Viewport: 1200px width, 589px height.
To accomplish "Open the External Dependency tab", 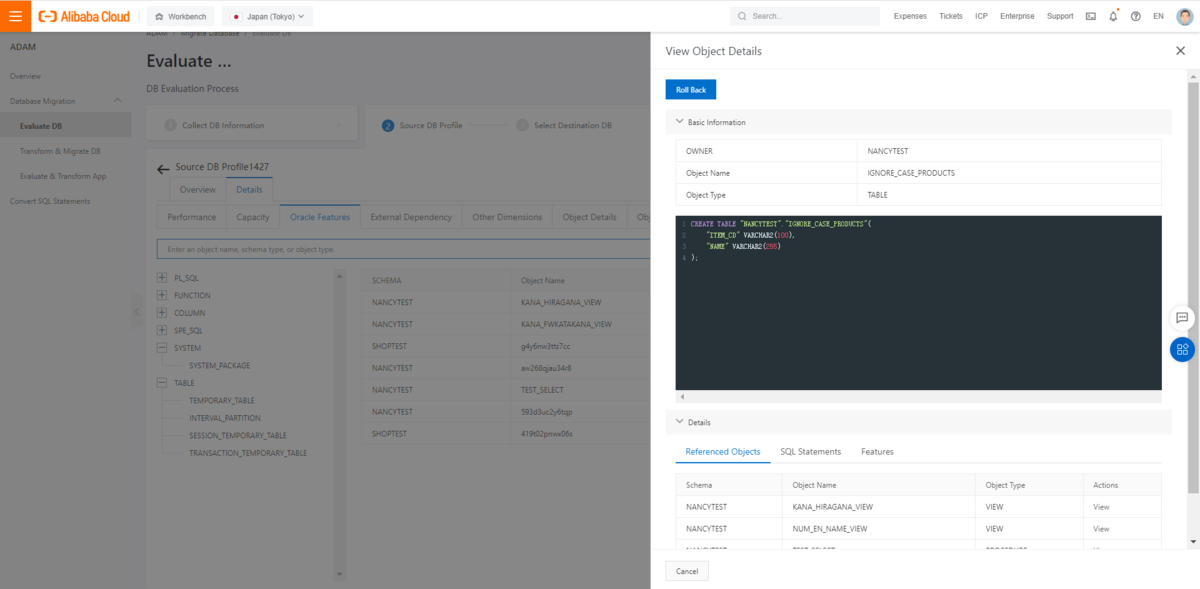I will coord(411,217).
